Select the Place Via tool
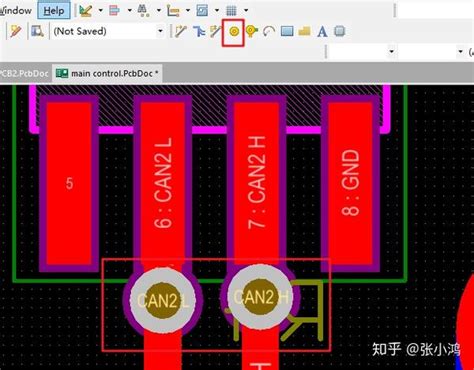 252,31
